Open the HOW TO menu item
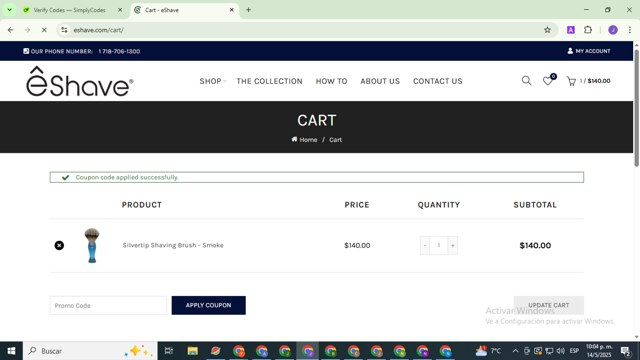 click(x=331, y=81)
